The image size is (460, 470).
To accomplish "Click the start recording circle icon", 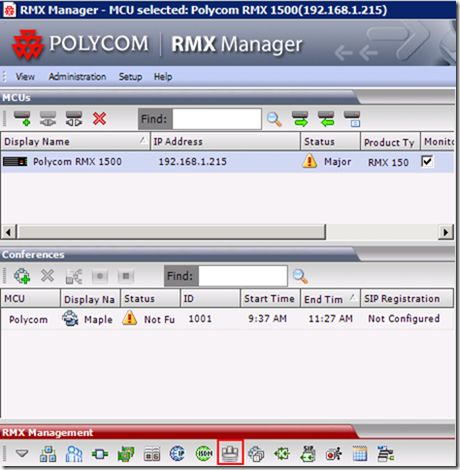I will pyautogui.click(x=100, y=276).
